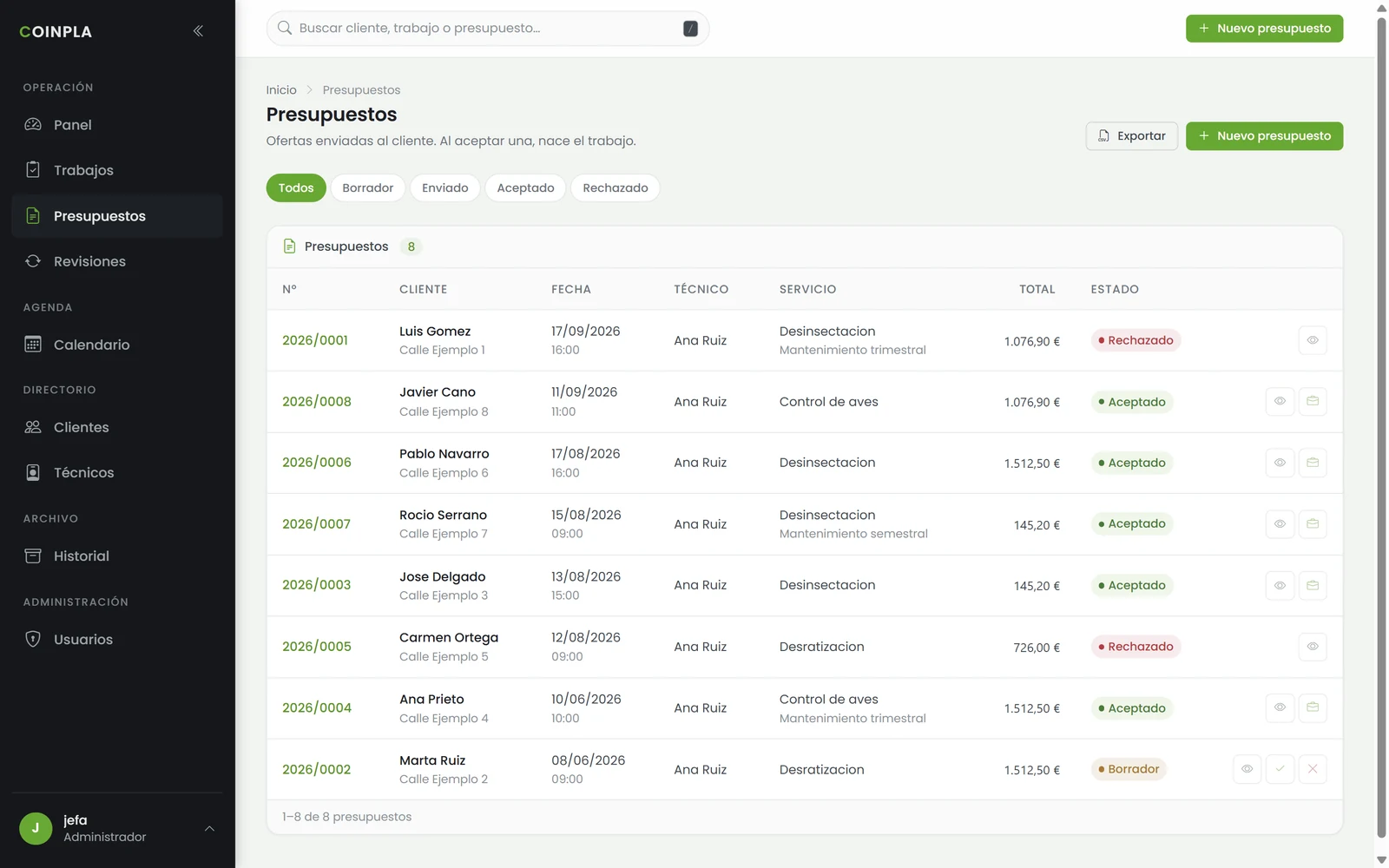
Task: Filter quotes by Borrador
Action: 368,188
